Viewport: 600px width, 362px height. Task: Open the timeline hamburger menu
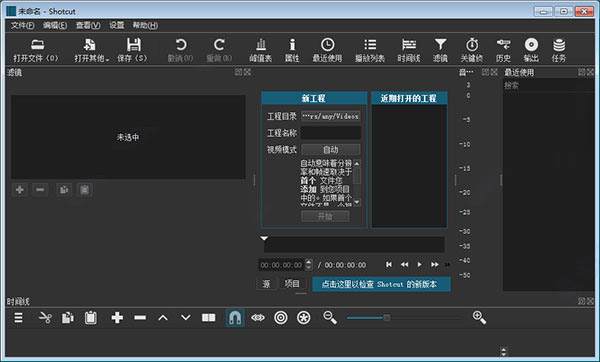18,318
